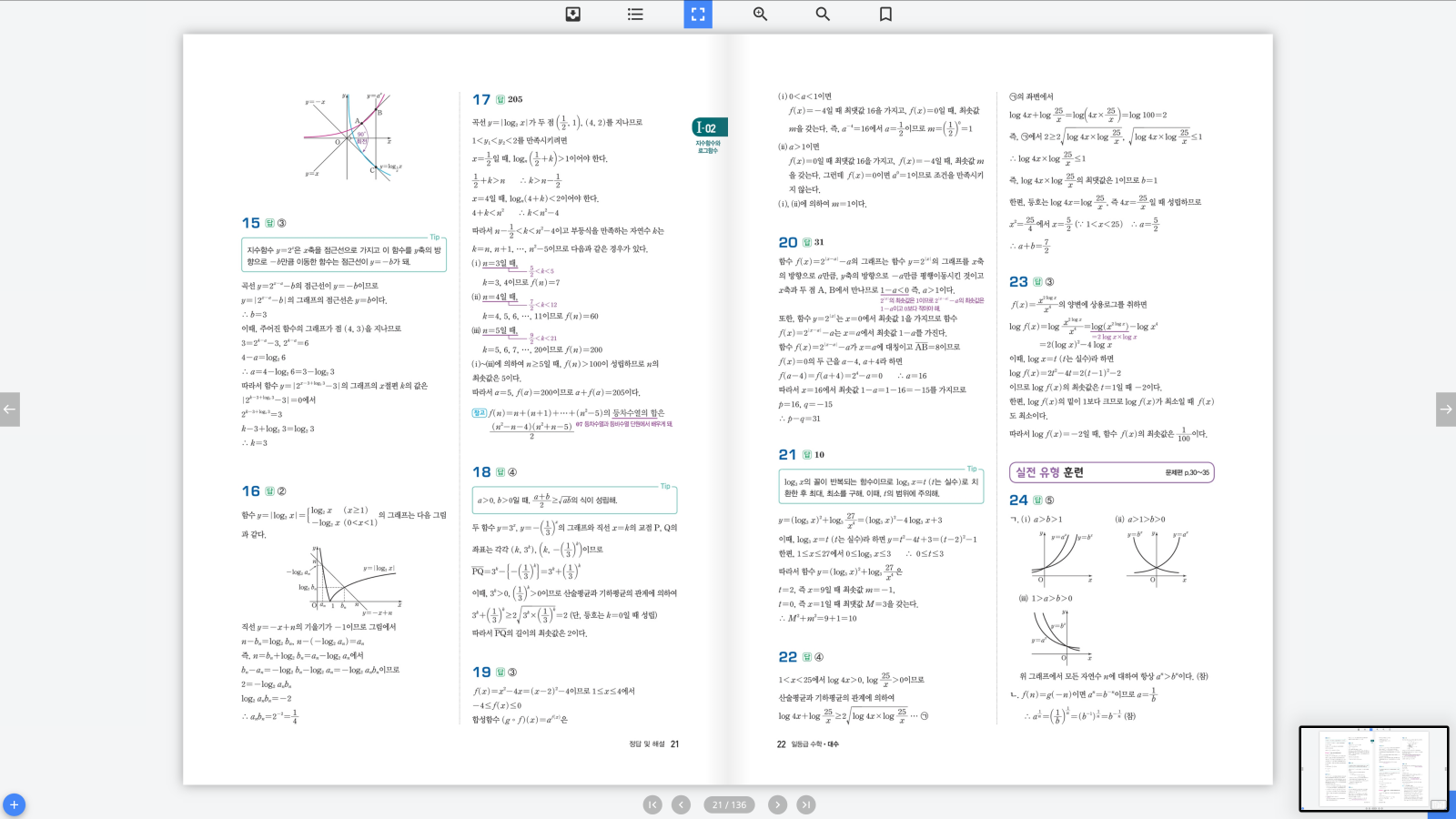Click the zoom in magnifier icon
The width and height of the screenshot is (1456, 819).
[760, 15]
